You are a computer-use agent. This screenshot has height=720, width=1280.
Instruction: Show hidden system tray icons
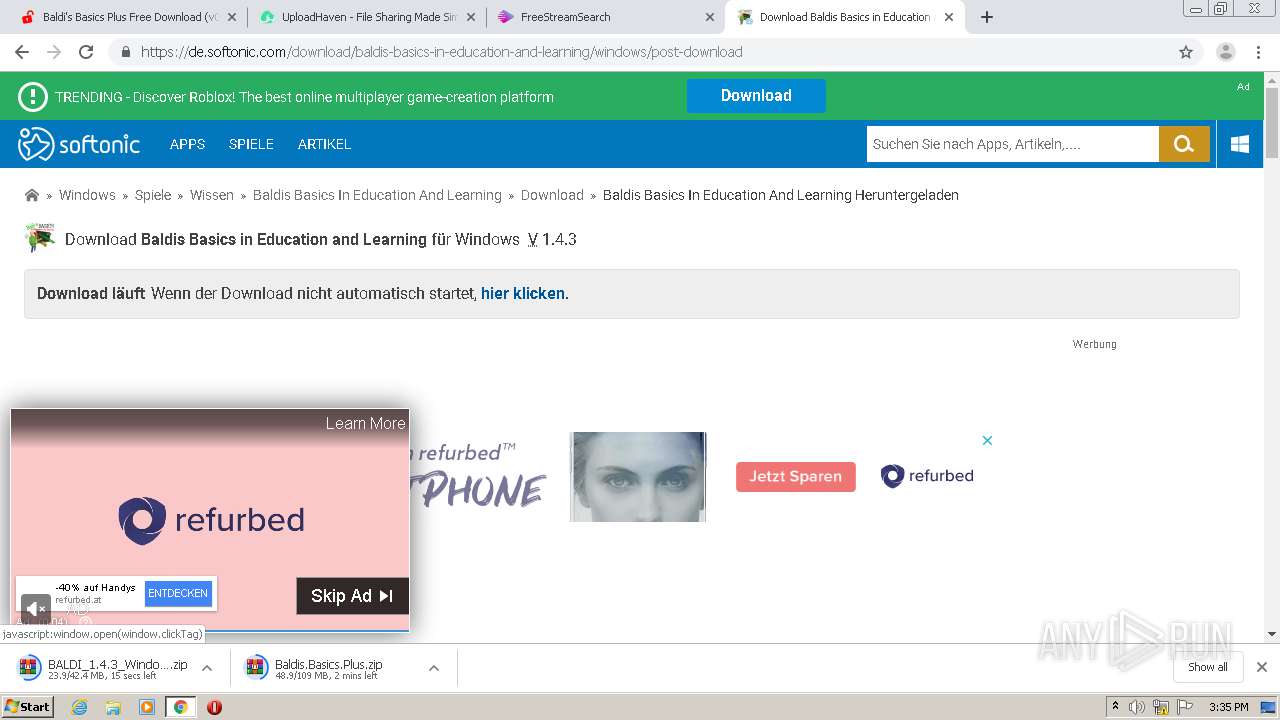point(1115,707)
